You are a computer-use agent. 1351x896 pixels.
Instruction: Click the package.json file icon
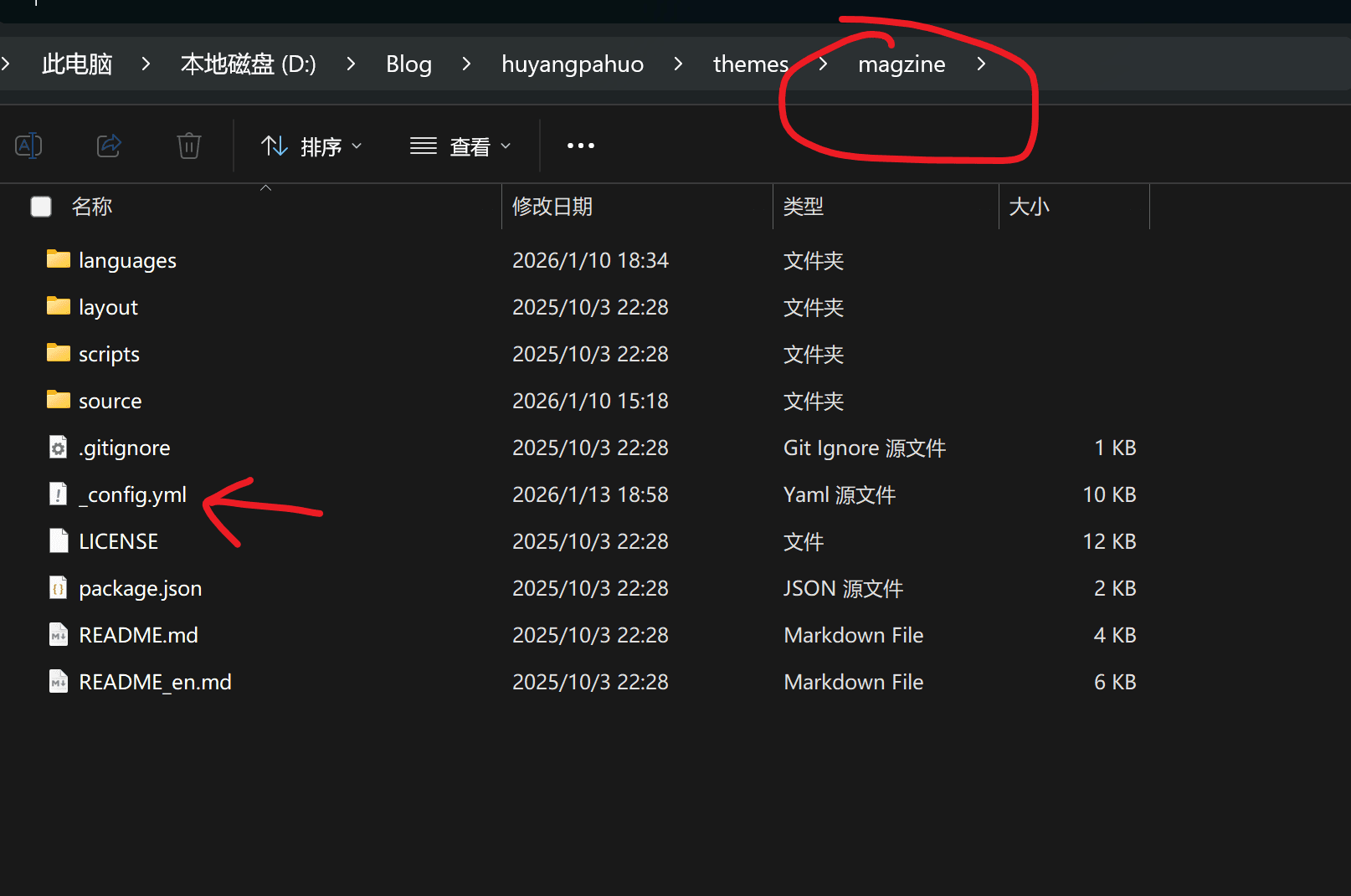click(x=58, y=588)
